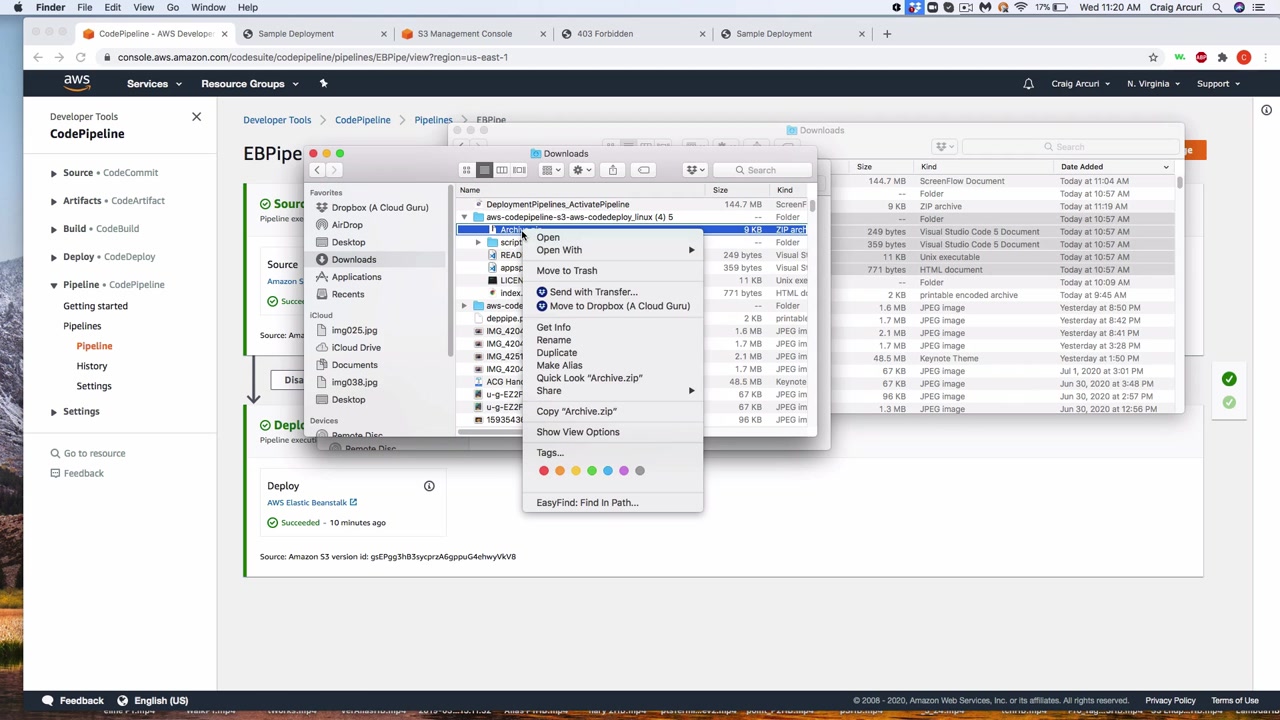
Task: Switch Finder to gallery view
Action: [x=519, y=170]
